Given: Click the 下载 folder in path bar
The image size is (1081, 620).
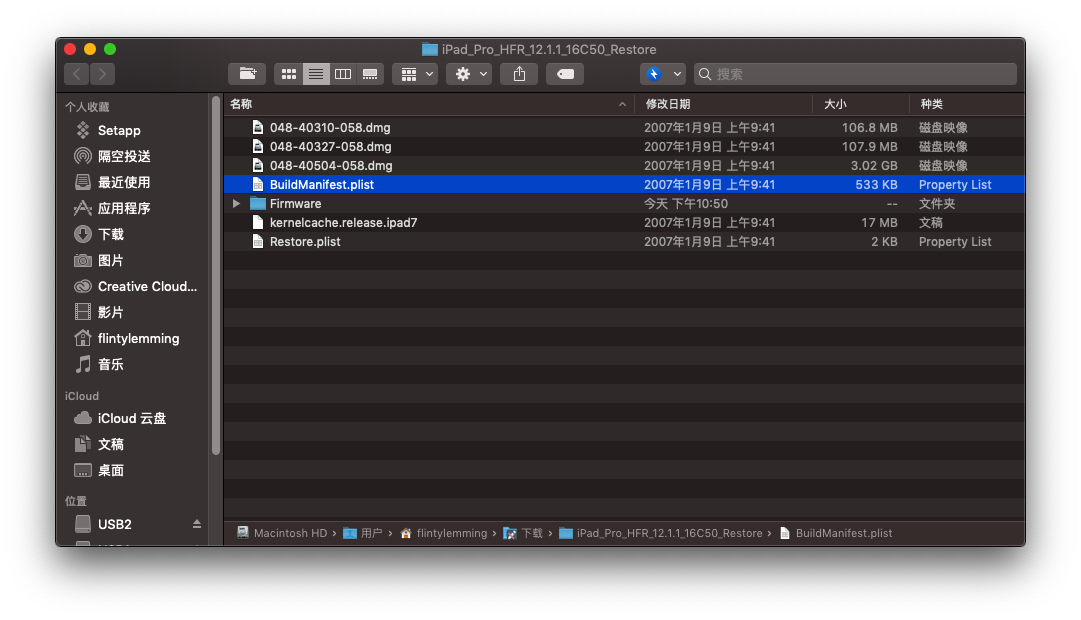Looking at the screenshot, I should [x=531, y=533].
